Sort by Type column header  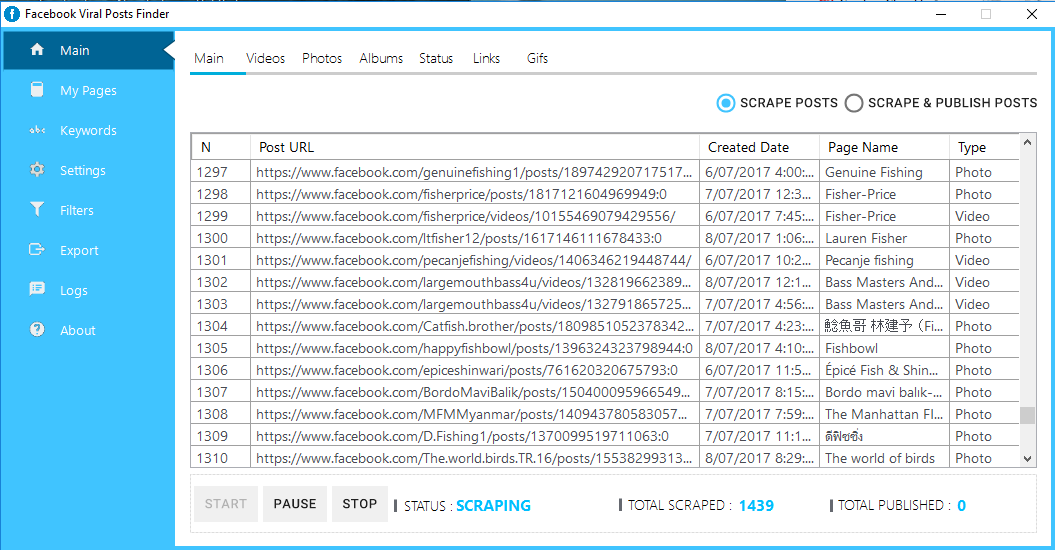click(x=984, y=147)
